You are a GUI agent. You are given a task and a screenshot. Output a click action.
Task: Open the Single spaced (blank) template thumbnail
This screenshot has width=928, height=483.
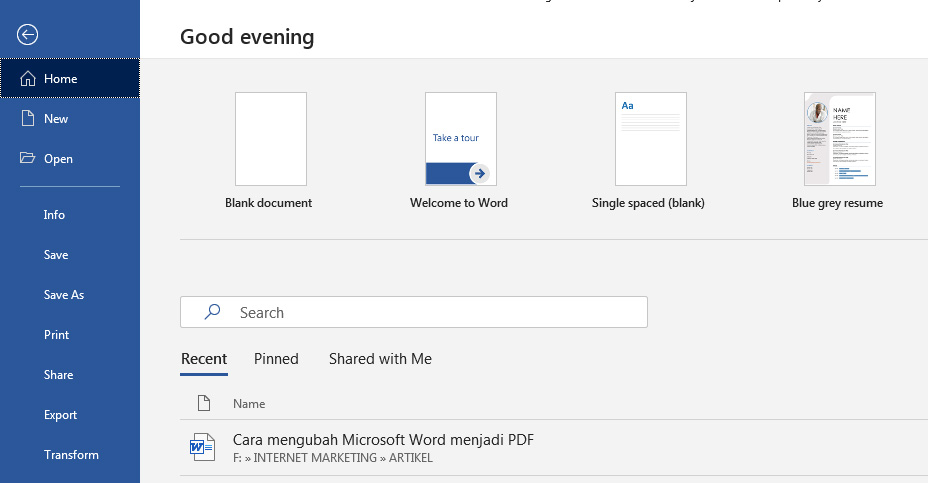tap(651, 139)
